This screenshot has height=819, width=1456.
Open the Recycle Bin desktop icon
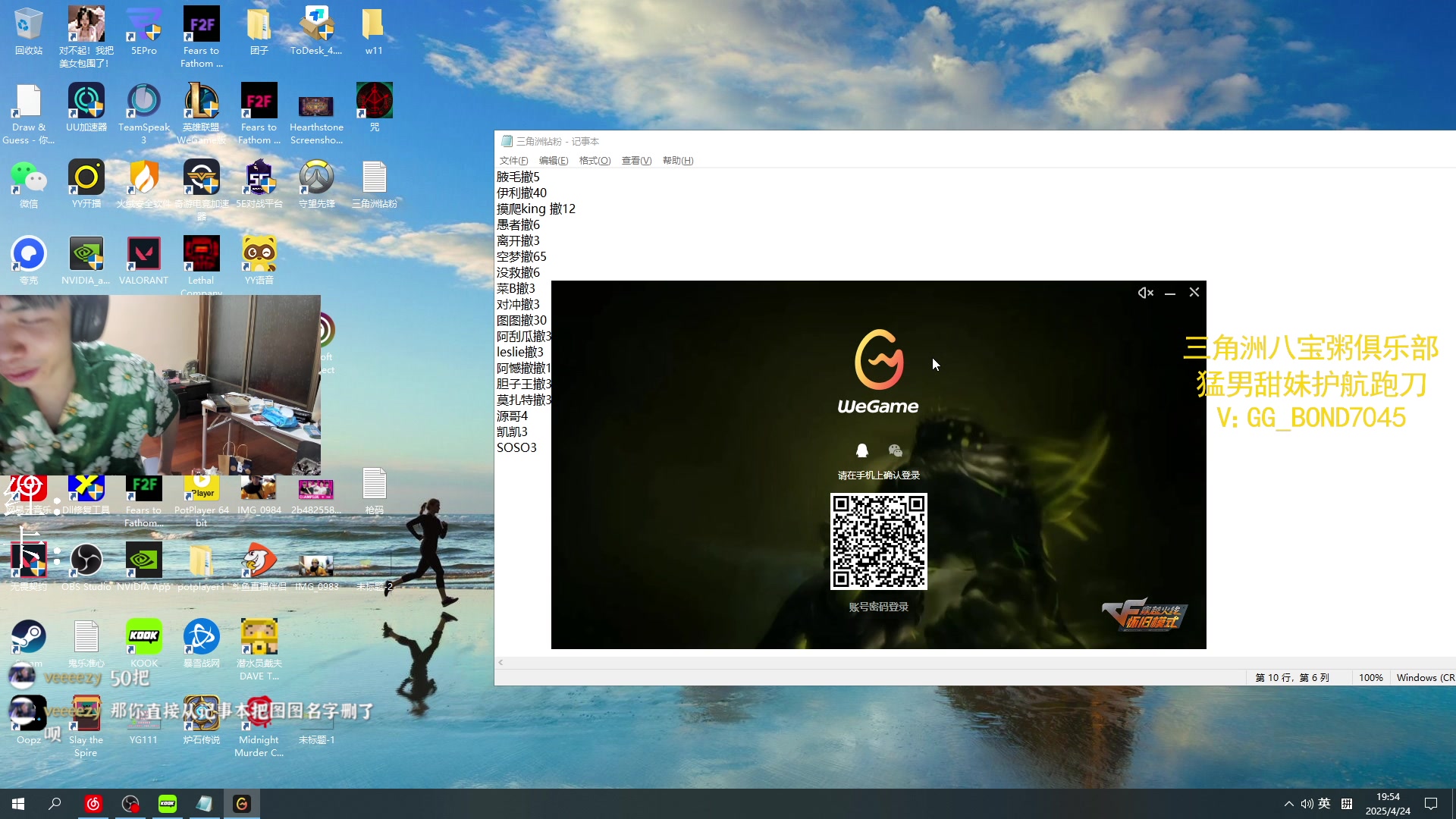(x=29, y=31)
